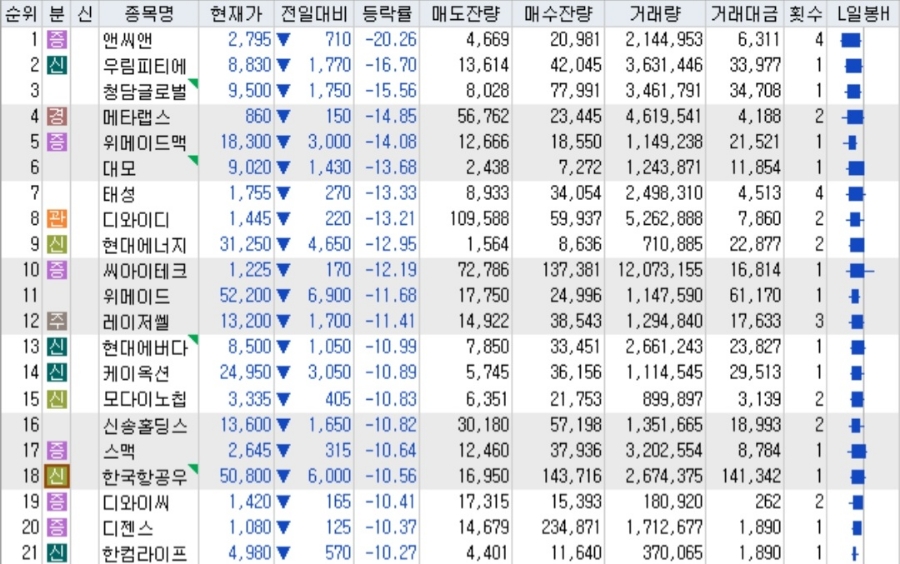Select stock name 앤씨앤
Viewport: 900px width, 564px height.
tap(127, 40)
